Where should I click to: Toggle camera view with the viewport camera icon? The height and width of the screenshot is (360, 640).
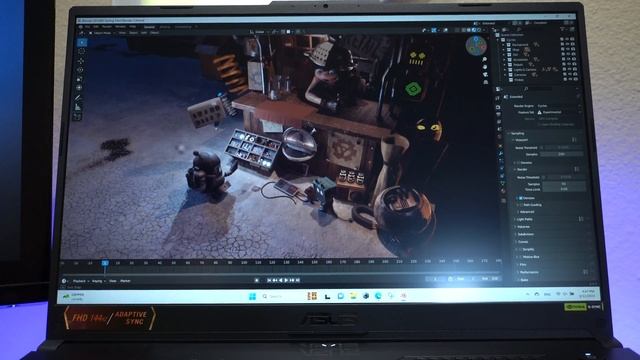[x=485, y=75]
